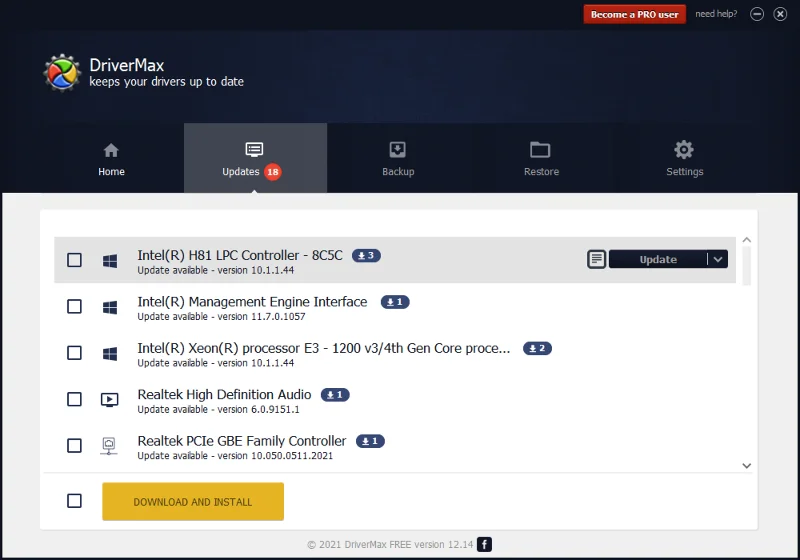Check the Intel H81 LPC Controller checkbox
Image resolution: width=800 pixels, height=560 pixels.
click(74, 260)
